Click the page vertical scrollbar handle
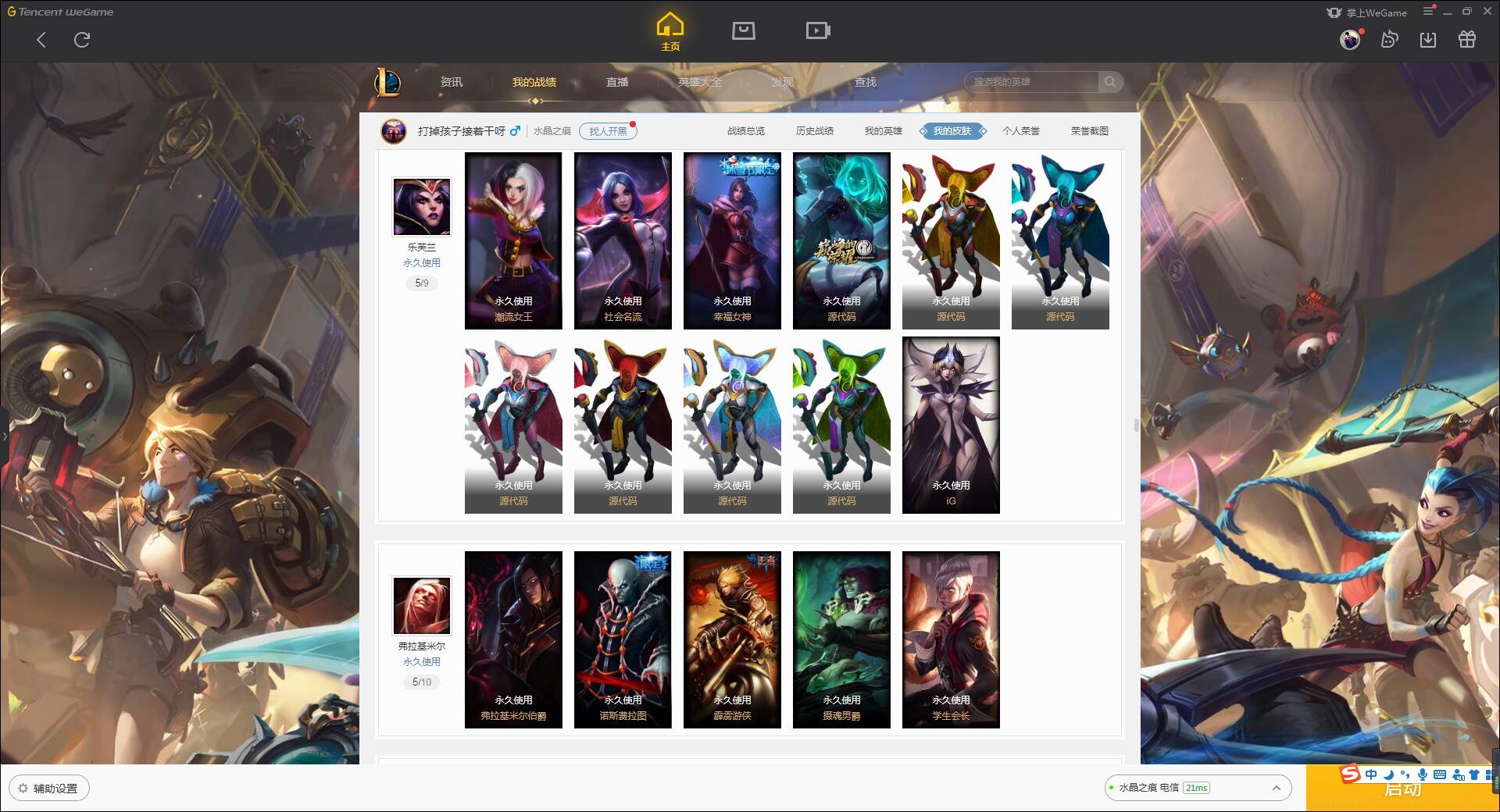This screenshot has height=812, width=1500. (1137, 425)
